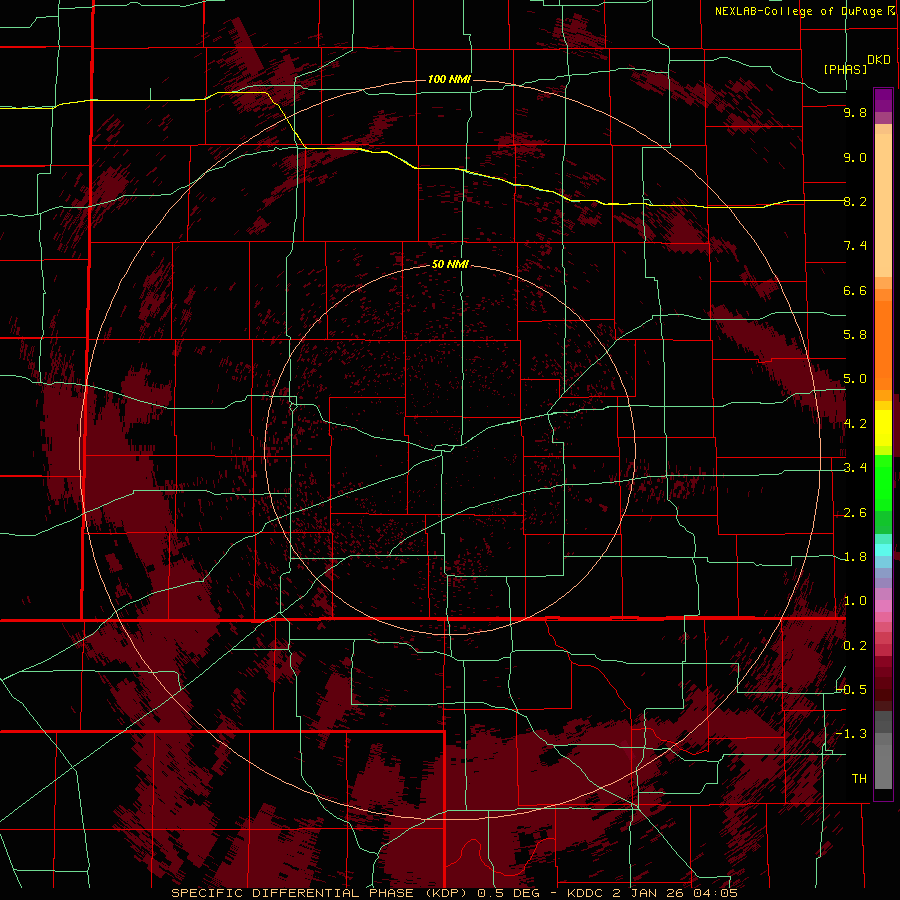The width and height of the screenshot is (900, 900).
Task: Click the 5.8 scale value
Action: pyautogui.click(x=855, y=335)
